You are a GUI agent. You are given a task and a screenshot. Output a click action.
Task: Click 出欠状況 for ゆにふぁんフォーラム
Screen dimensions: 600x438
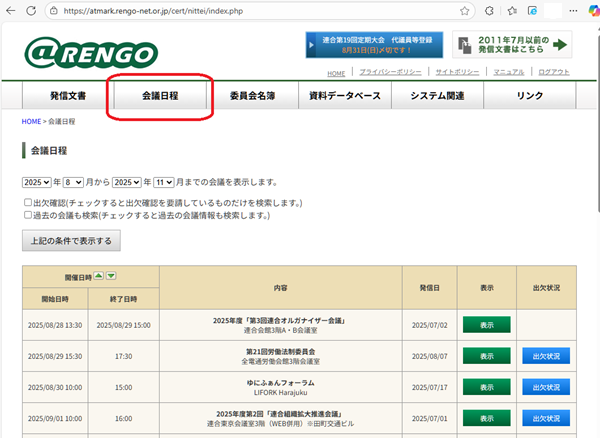click(546, 387)
